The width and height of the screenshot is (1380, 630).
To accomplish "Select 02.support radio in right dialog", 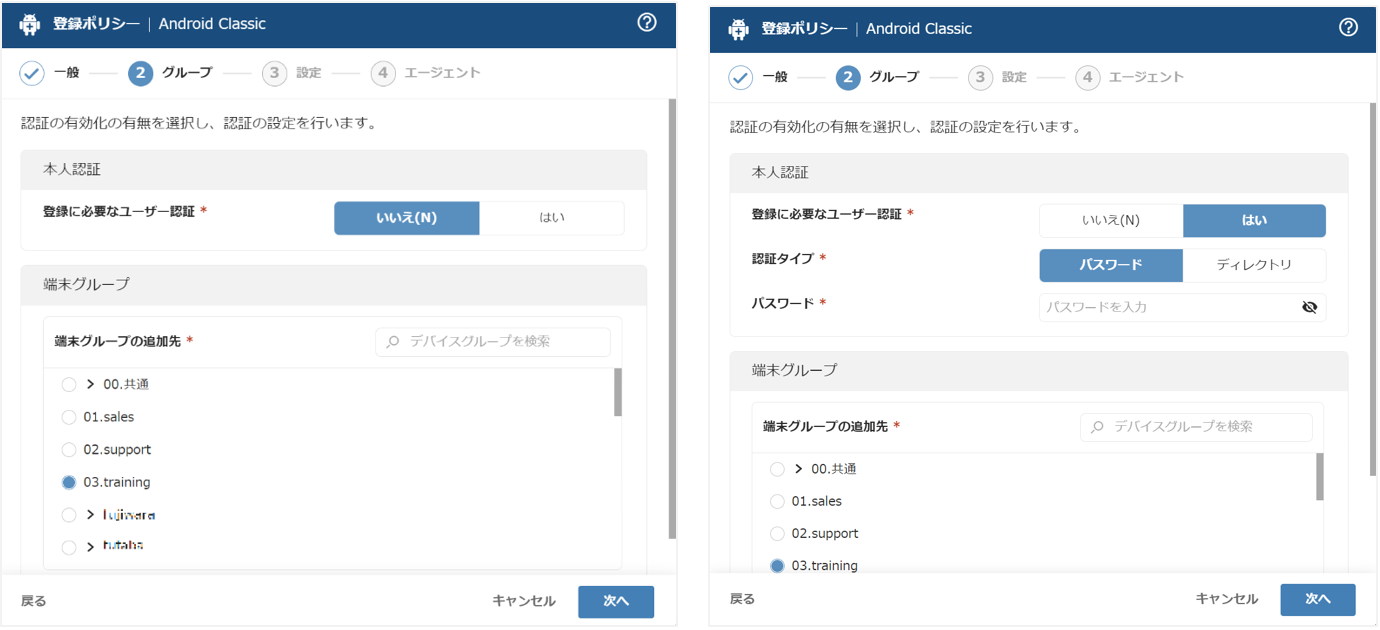I will (777, 534).
